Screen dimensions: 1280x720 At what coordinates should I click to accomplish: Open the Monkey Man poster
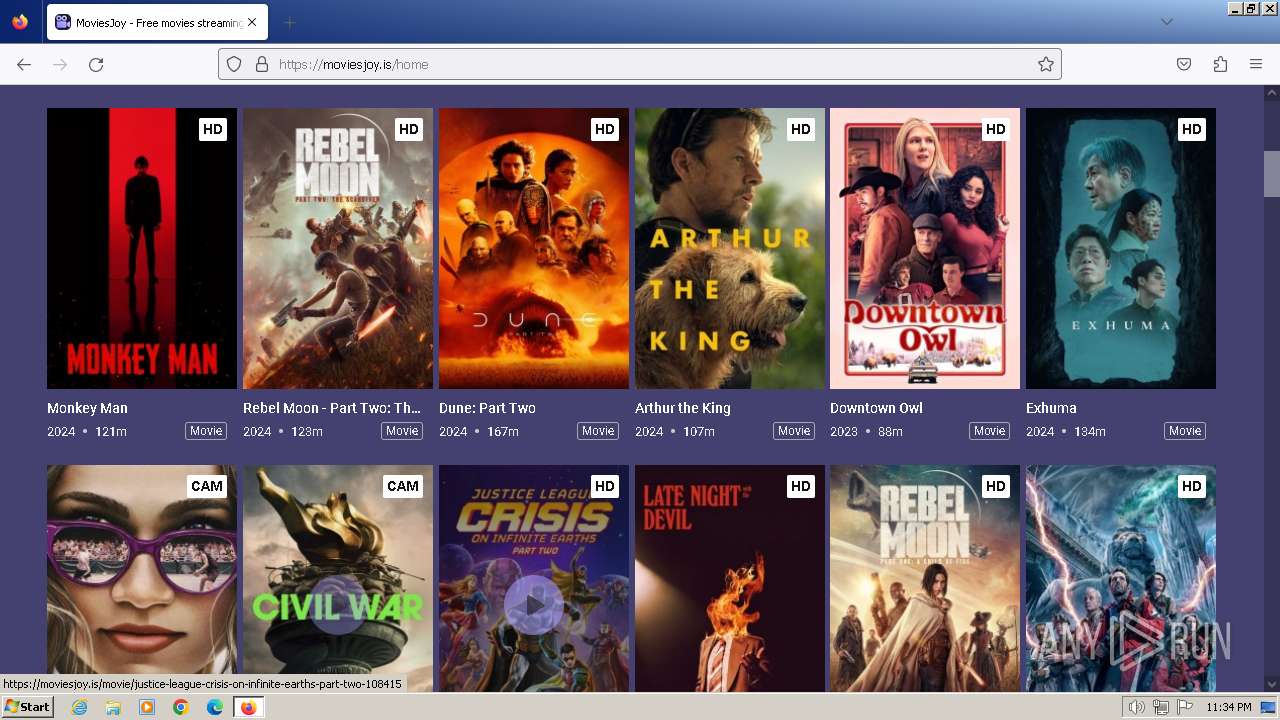(142, 248)
